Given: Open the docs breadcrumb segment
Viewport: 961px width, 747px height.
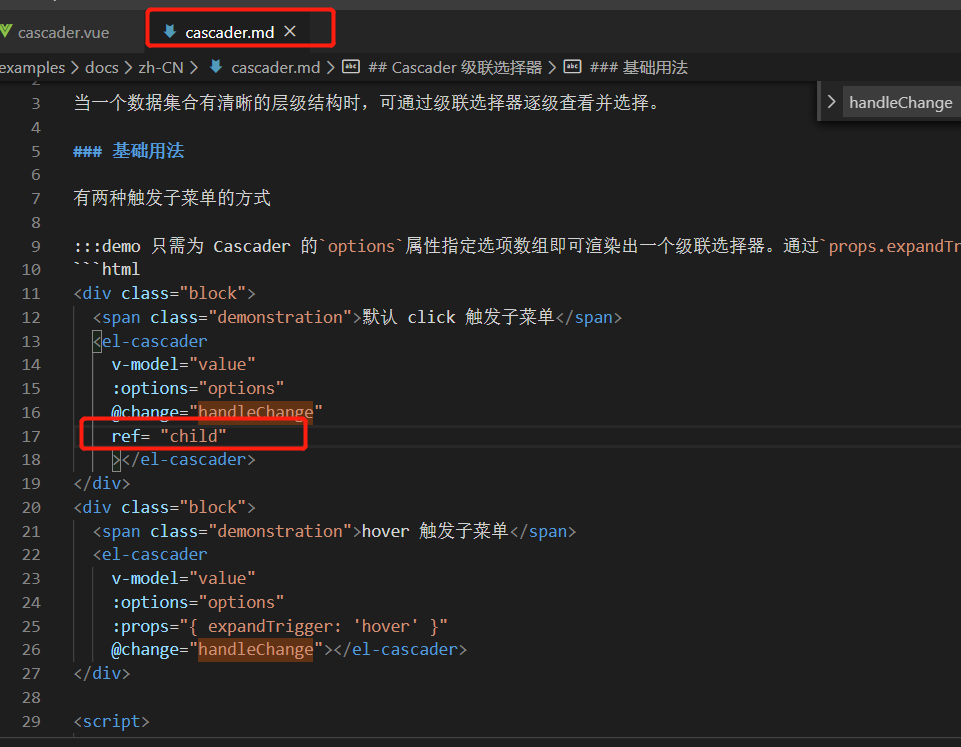Looking at the screenshot, I should (x=102, y=67).
